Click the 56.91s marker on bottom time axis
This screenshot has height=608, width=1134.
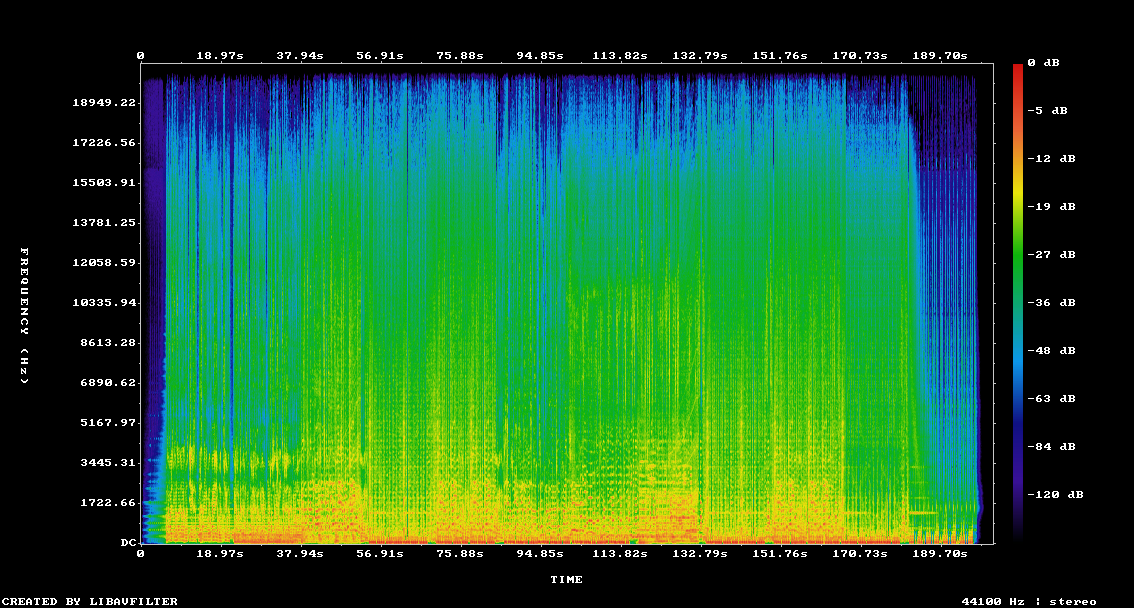click(x=379, y=553)
